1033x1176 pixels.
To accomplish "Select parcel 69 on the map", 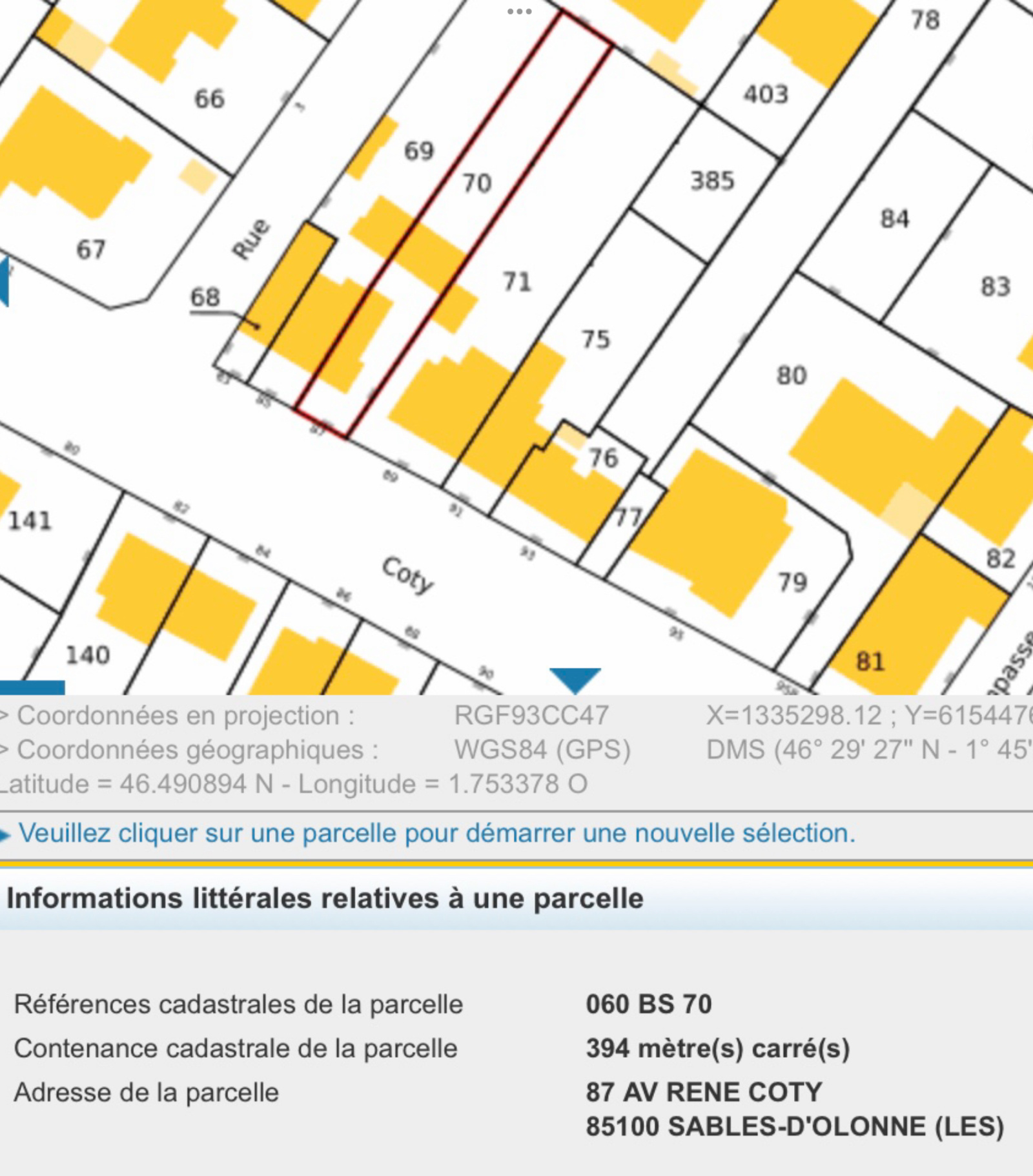I will pyautogui.click(x=419, y=151).
